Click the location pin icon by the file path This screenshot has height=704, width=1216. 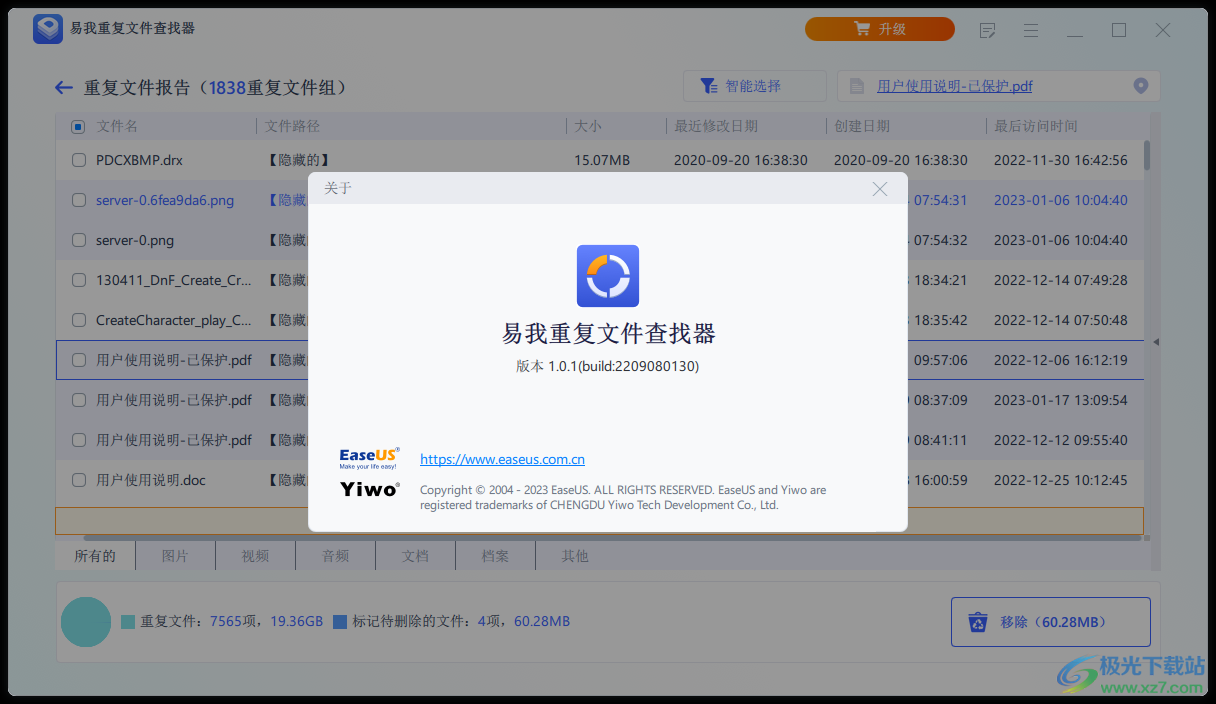coord(1141,86)
